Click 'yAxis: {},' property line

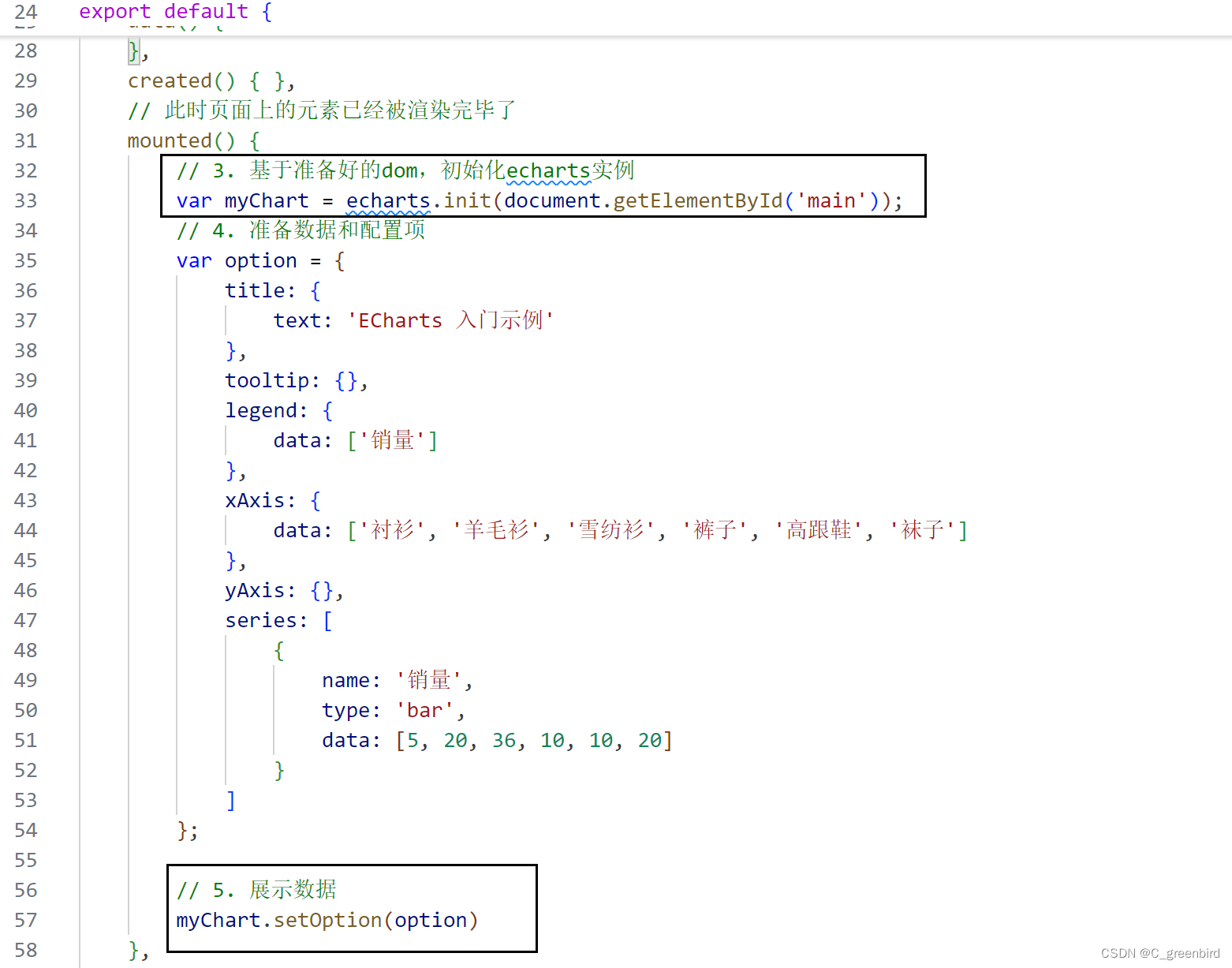click(x=285, y=591)
